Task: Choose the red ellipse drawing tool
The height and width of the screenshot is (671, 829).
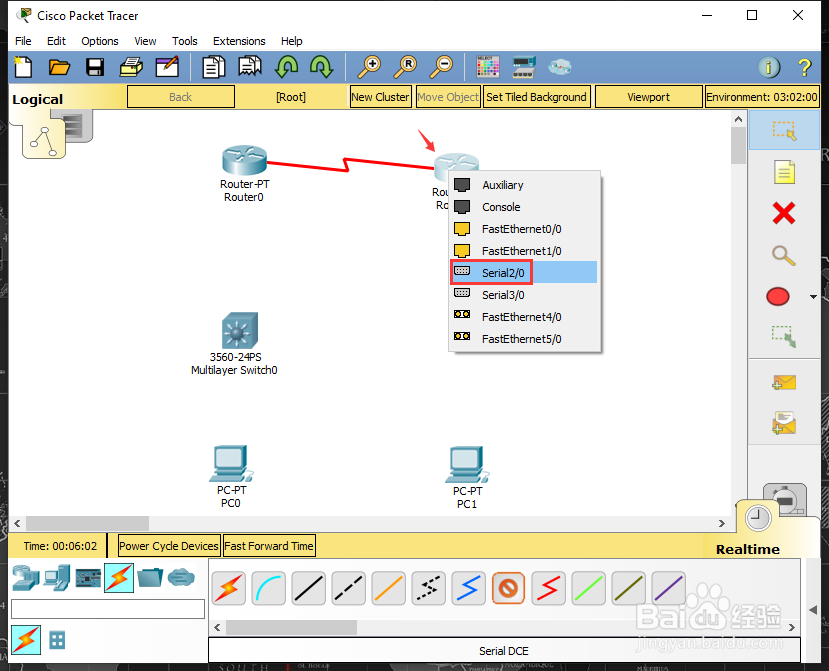Action: (x=778, y=297)
